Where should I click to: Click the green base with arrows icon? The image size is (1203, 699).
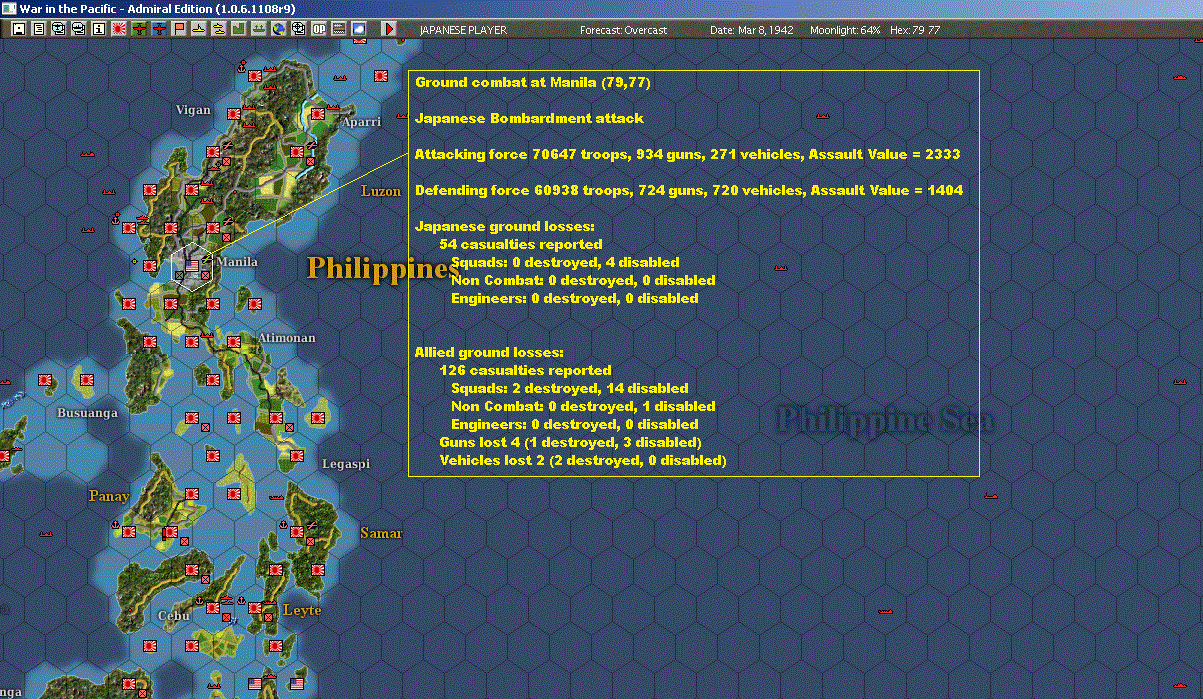click(x=259, y=29)
